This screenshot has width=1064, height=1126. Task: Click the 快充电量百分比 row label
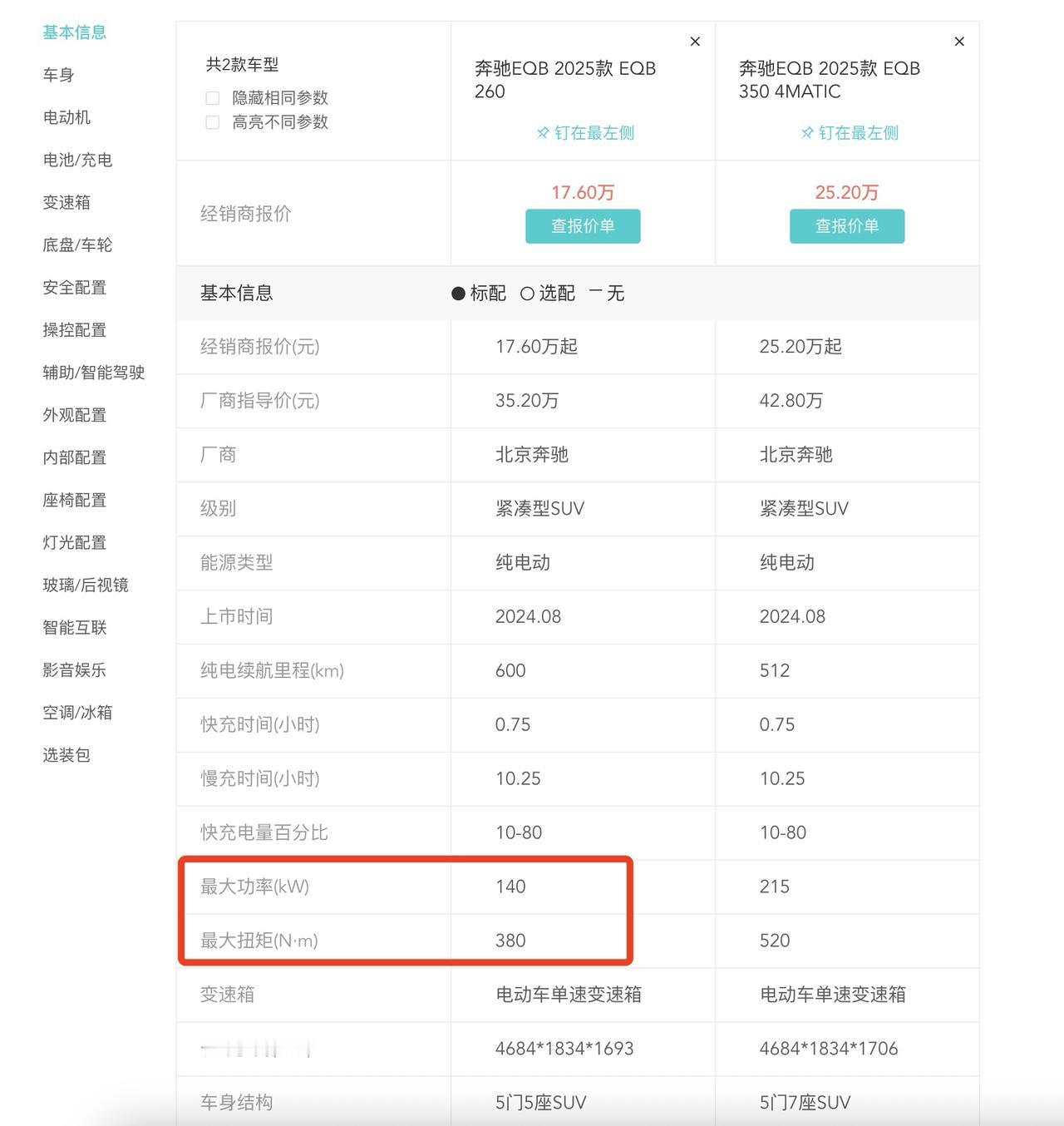coord(264,832)
